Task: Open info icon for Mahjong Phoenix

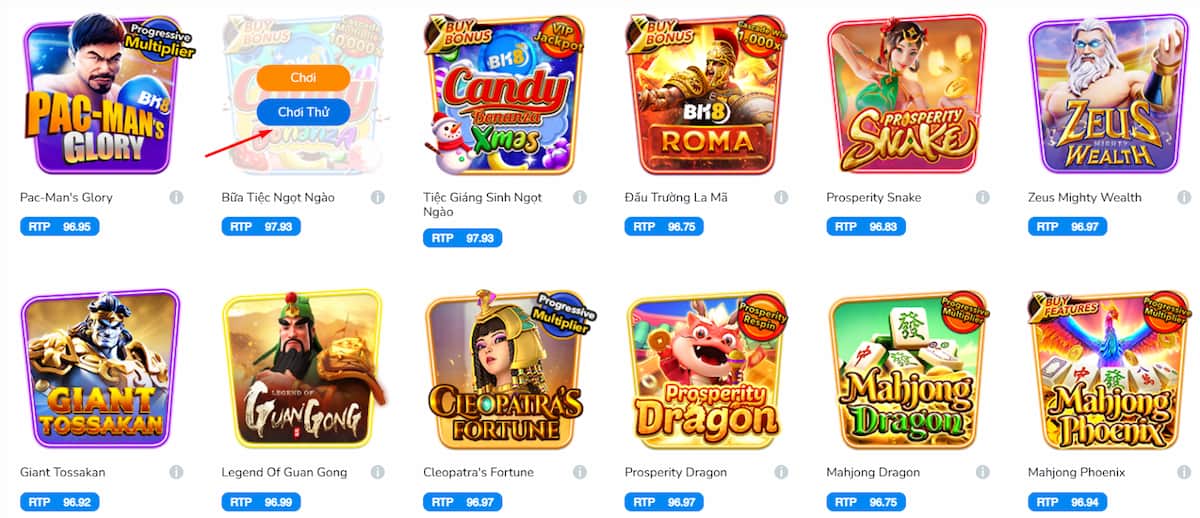Action: point(1184,472)
